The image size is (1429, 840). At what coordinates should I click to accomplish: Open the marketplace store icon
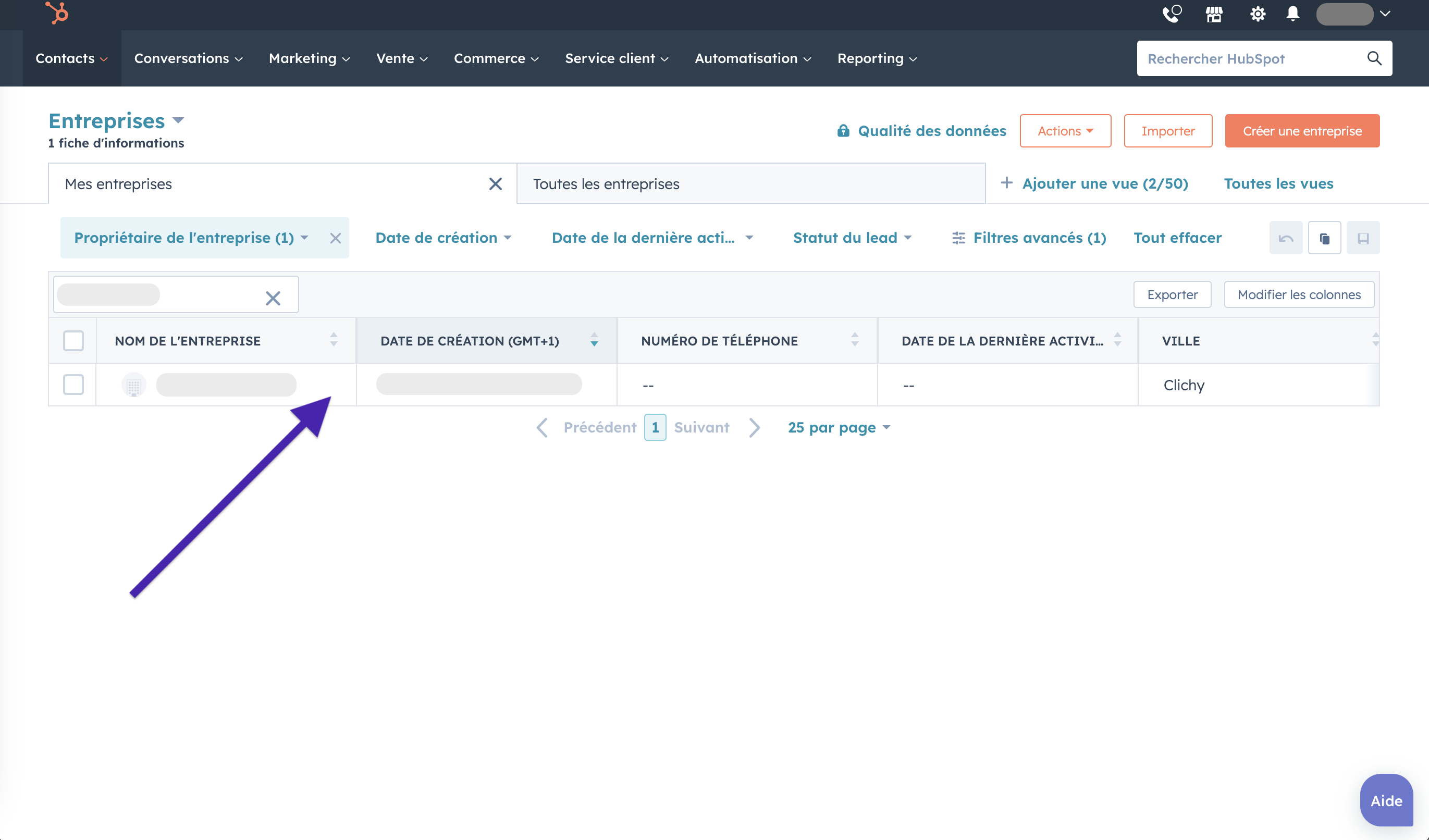[x=1214, y=14]
